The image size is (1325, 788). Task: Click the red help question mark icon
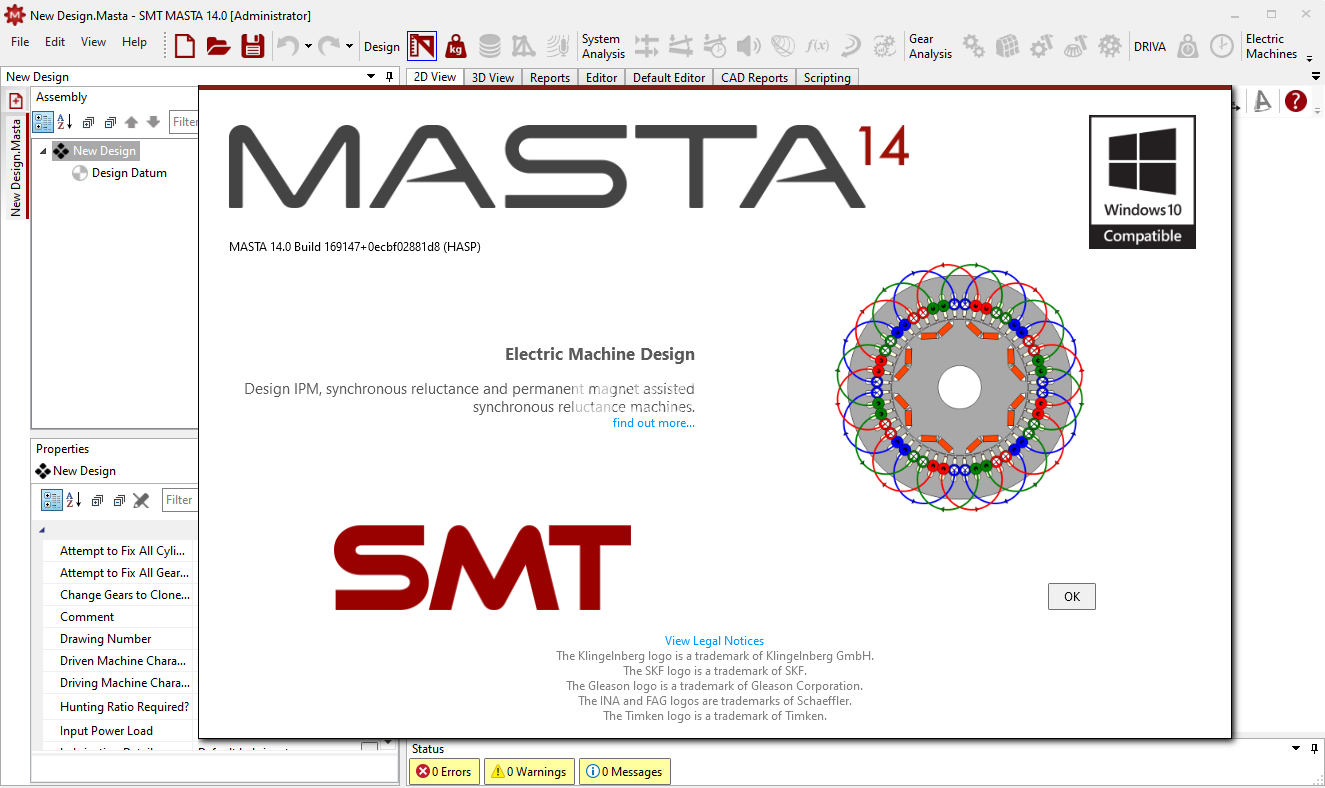coord(1296,101)
